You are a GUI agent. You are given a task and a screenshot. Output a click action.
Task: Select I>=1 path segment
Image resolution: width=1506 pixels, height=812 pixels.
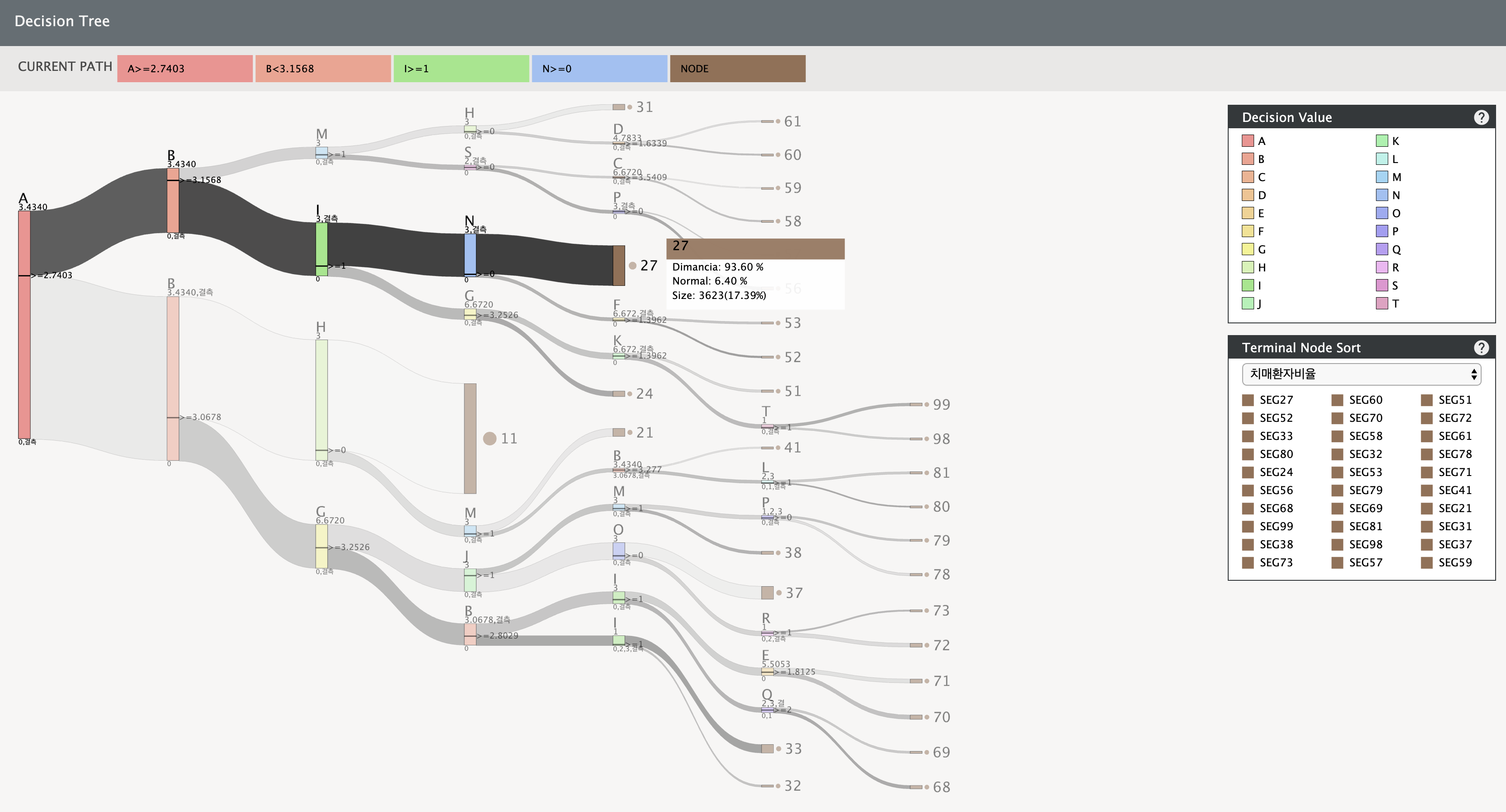[461, 68]
